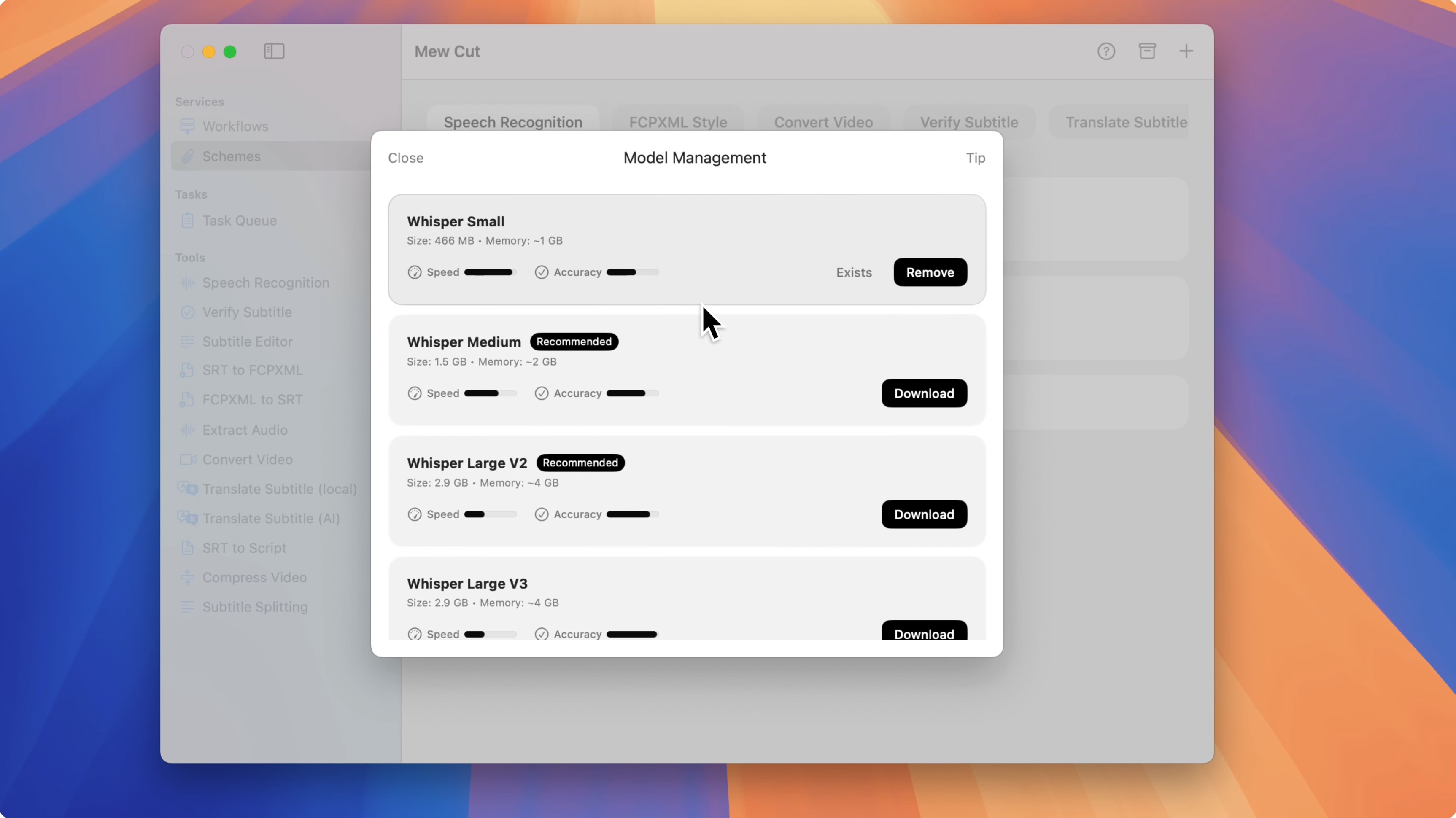Remove the Whisper Small model

pyautogui.click(x=930, y=272)
